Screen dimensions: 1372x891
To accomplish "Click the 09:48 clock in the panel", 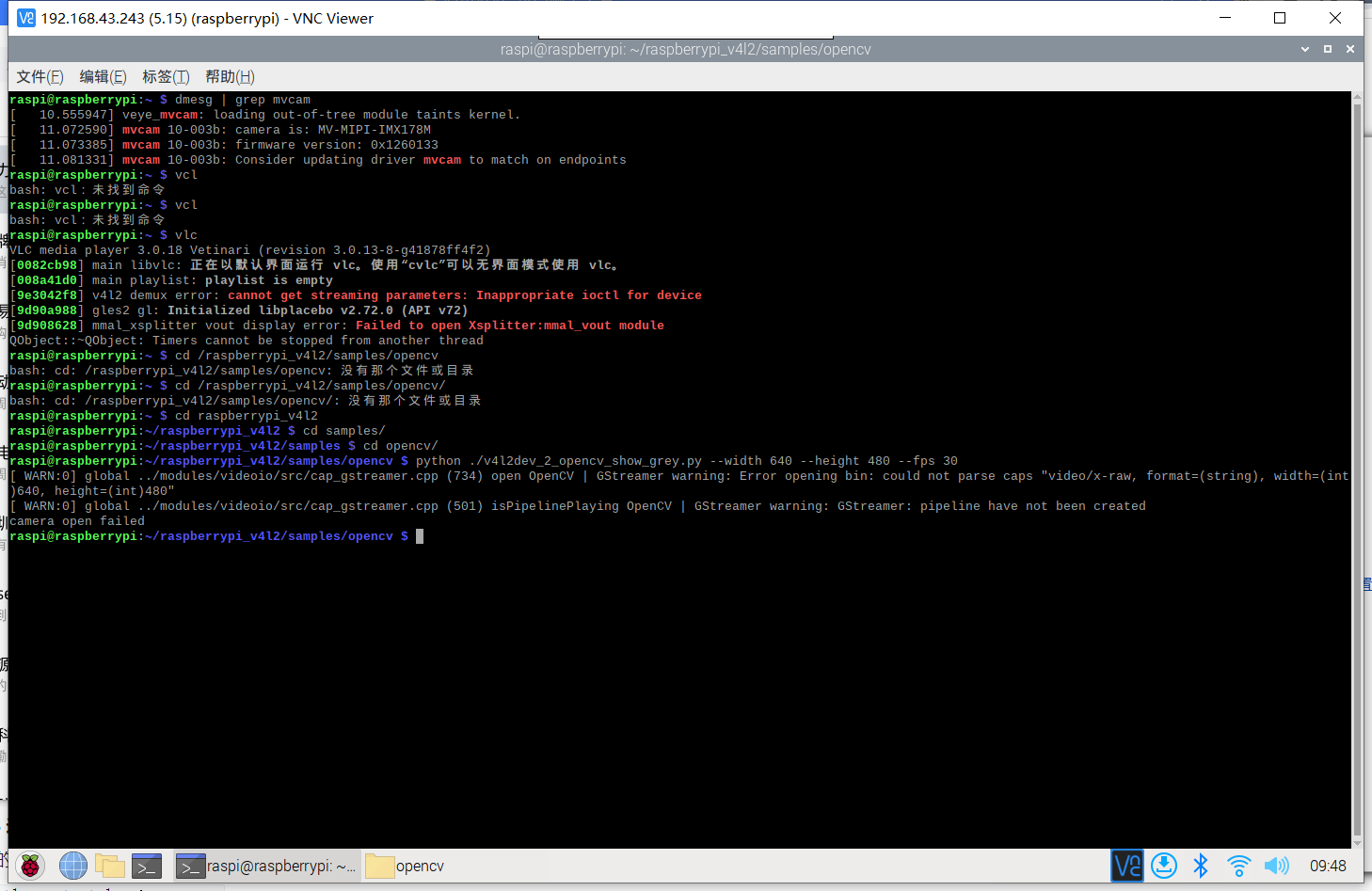I will coord(1328,866).
